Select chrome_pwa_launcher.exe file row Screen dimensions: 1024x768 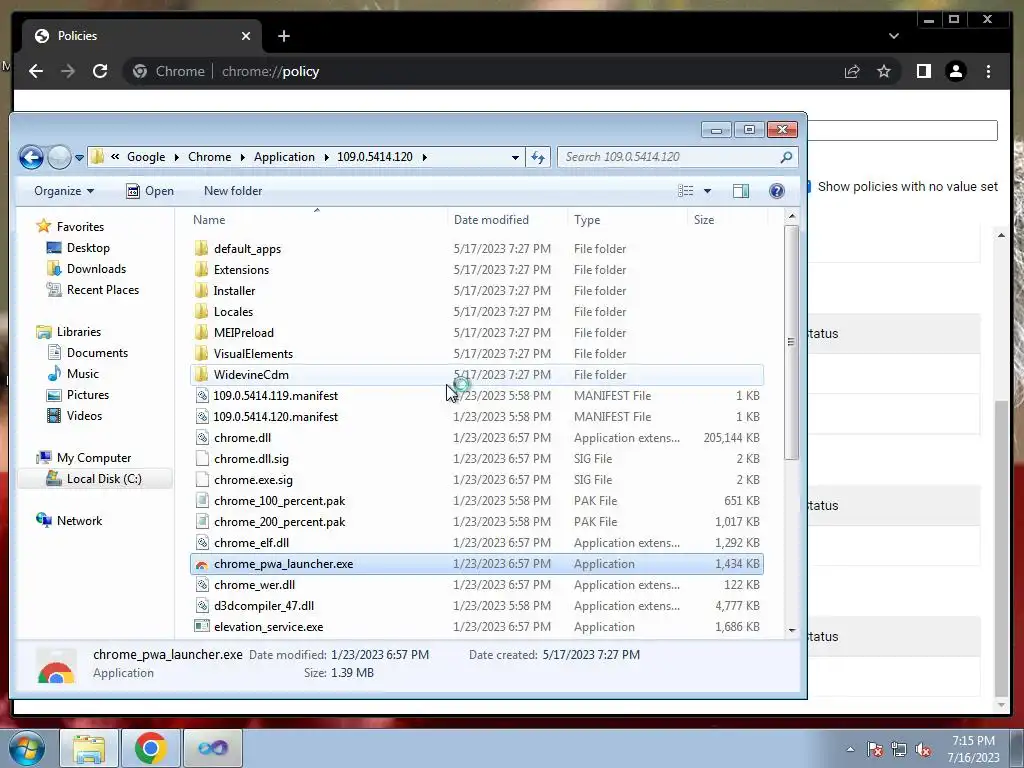pos(477,564)
